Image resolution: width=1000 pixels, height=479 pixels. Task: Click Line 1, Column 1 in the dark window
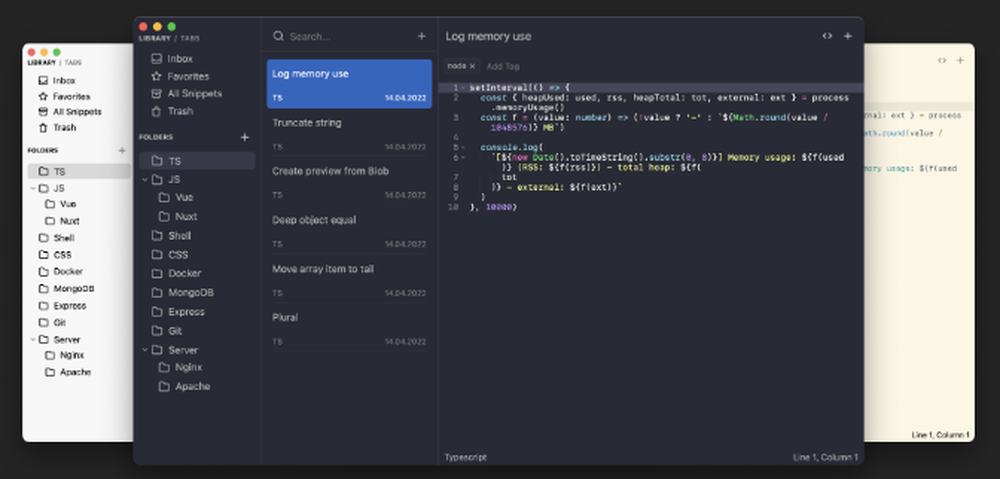[x=825, y=457]
